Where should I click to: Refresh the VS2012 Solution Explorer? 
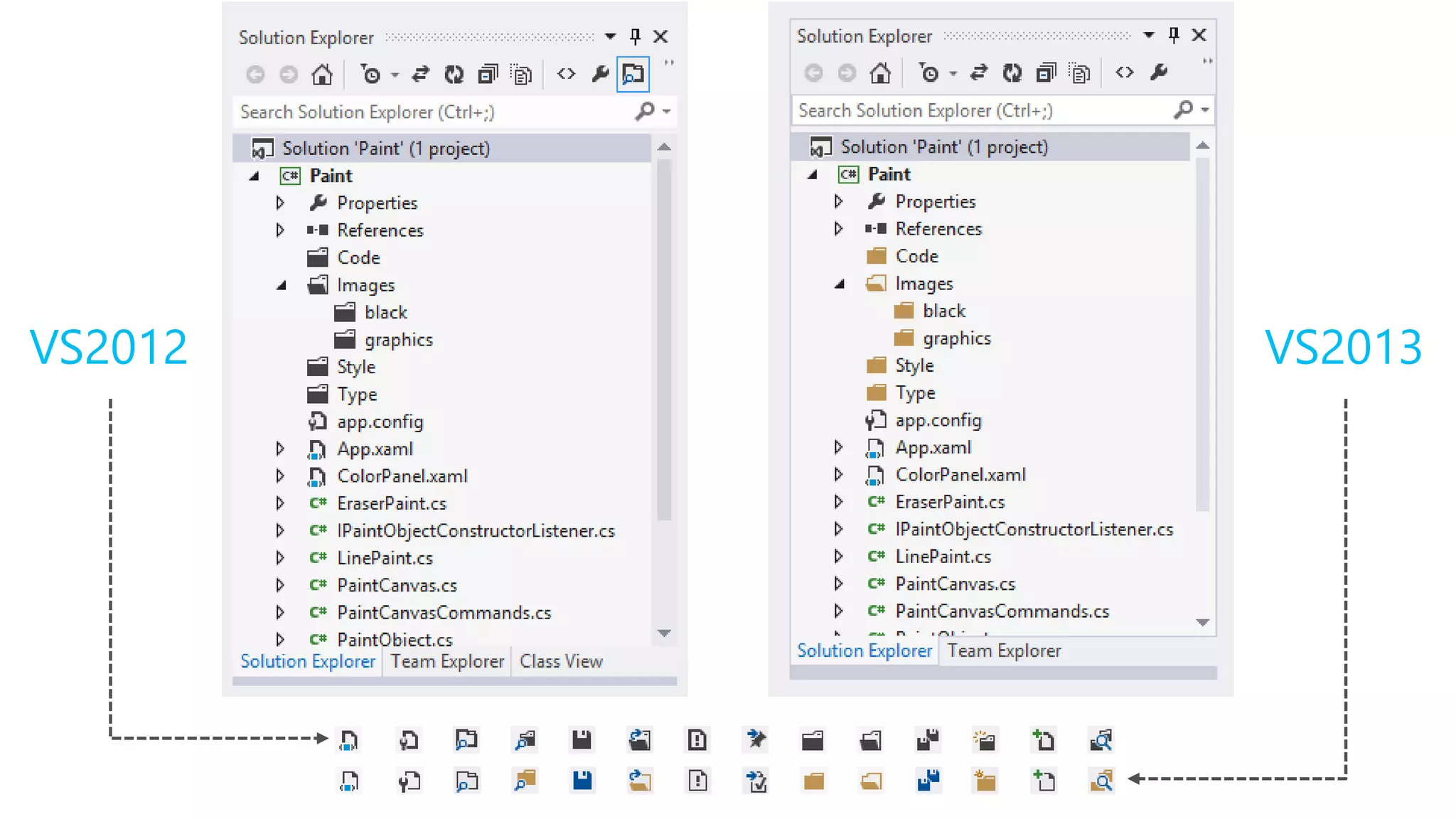pyautogui.click(x=454, y=74)
